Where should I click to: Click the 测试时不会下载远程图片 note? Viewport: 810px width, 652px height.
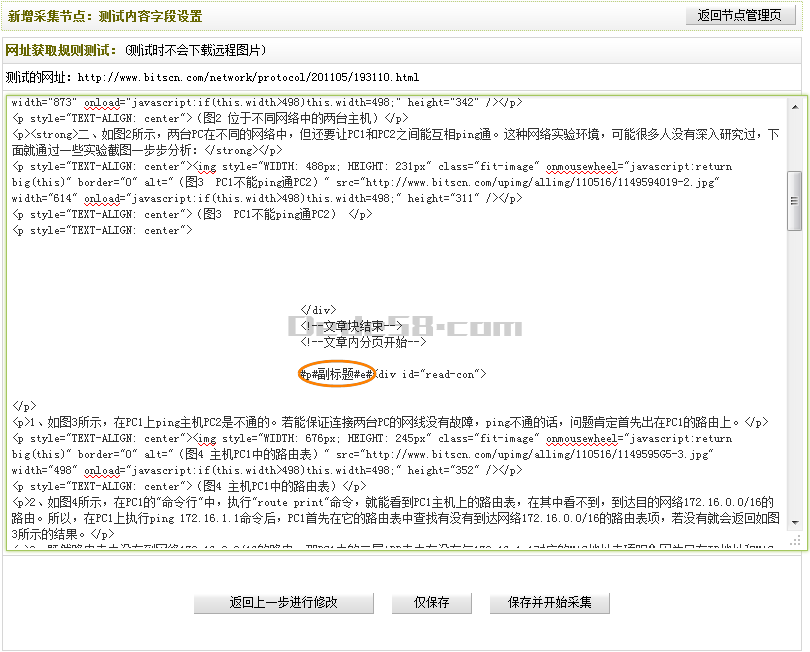[196, 50]
